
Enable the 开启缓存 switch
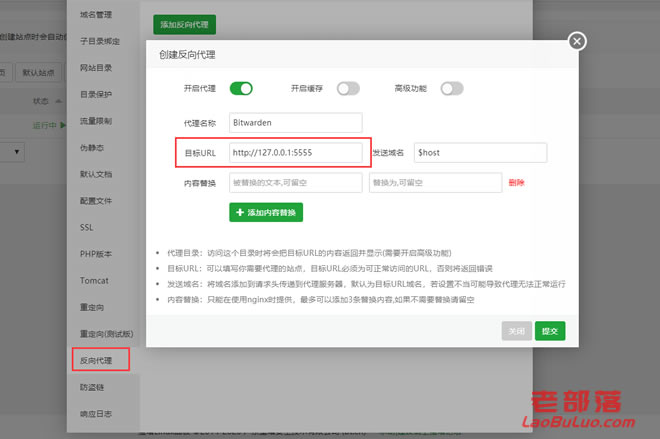click(x=348, y=89)
